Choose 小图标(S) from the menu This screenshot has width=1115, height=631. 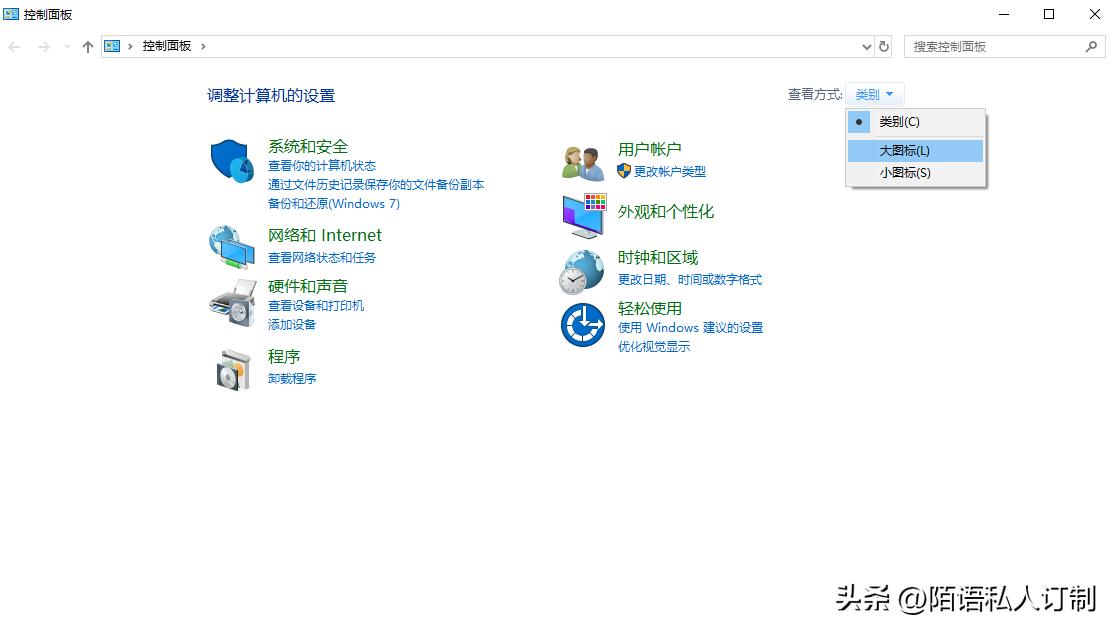905,173
